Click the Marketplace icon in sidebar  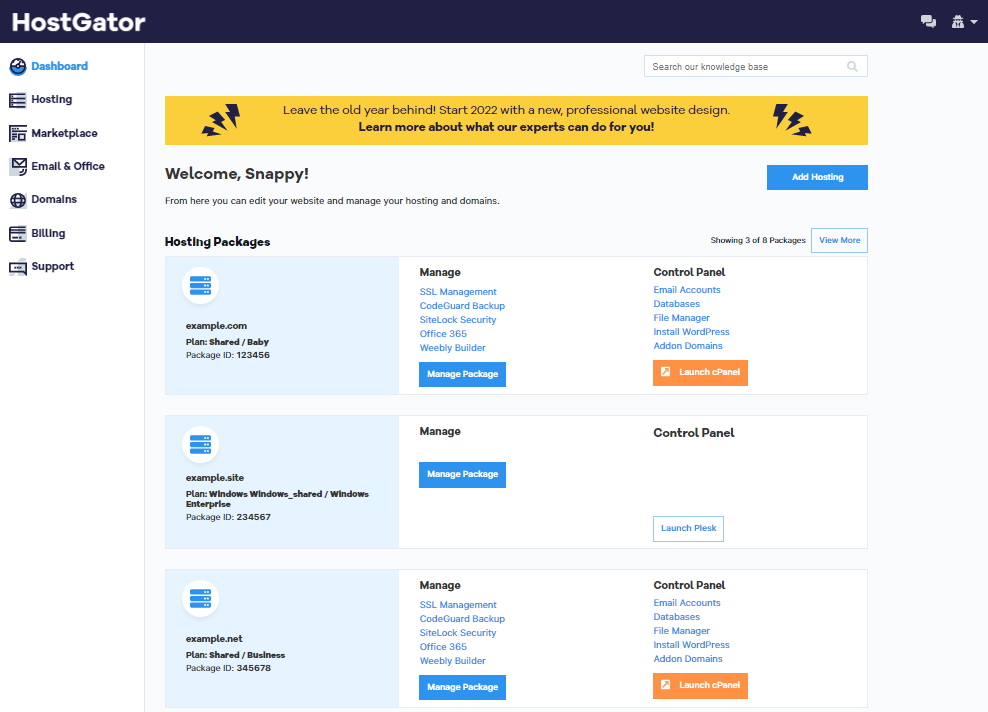click(18, 134)
